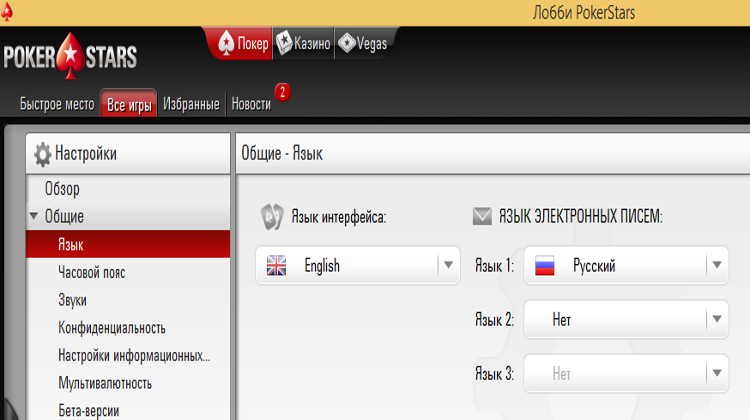Select Звуки in the settings list
This screenshot has width=750, height=420.
72,300
